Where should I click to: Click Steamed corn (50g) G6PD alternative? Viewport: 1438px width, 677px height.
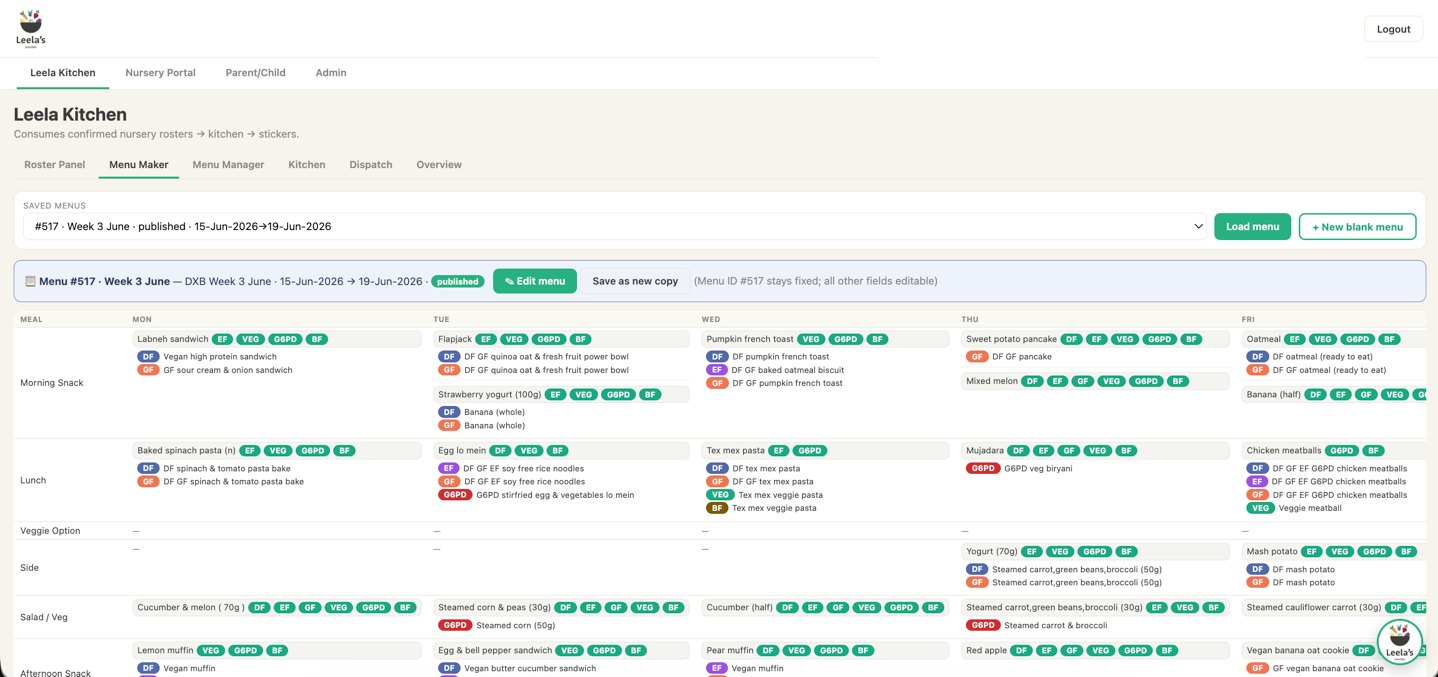tap(516, 626)
